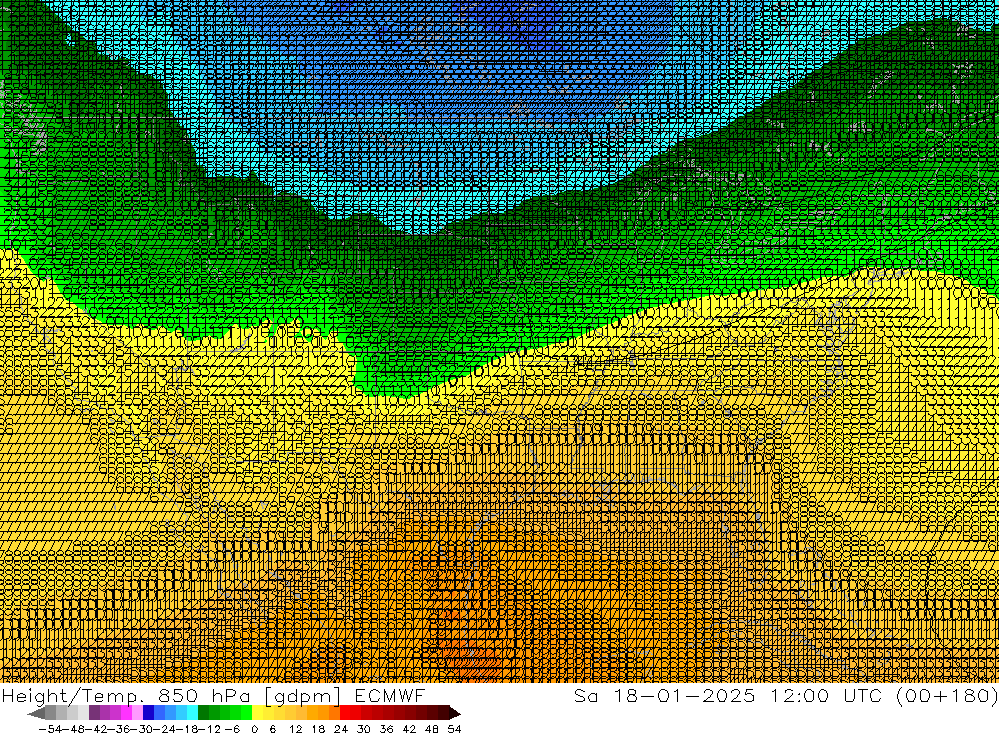The height and width of the screenshot is (733, 1000).
Task: Click the legend value '0'
Action: tap(254, 729)
